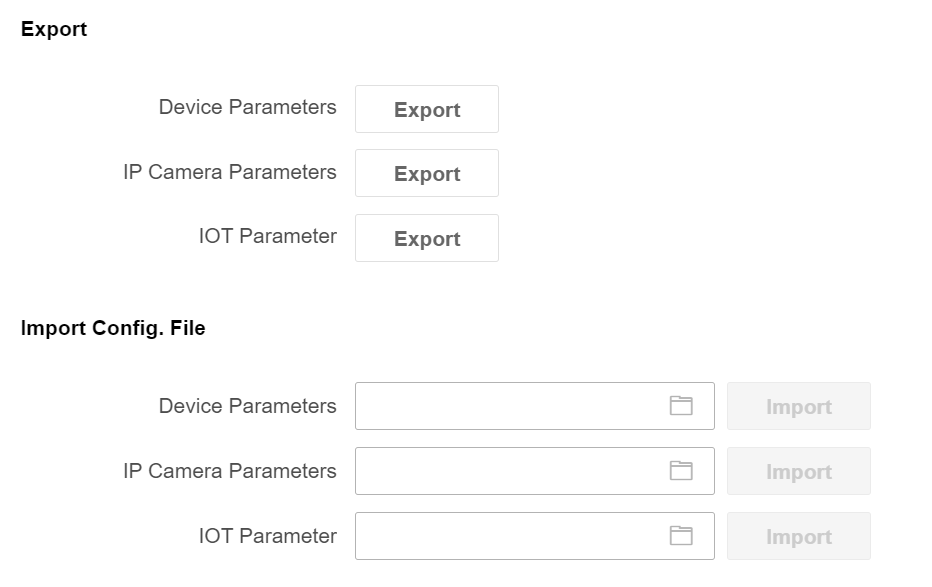
Task: Click IOT Parameter label under Import Config. File
Action: 267,536
